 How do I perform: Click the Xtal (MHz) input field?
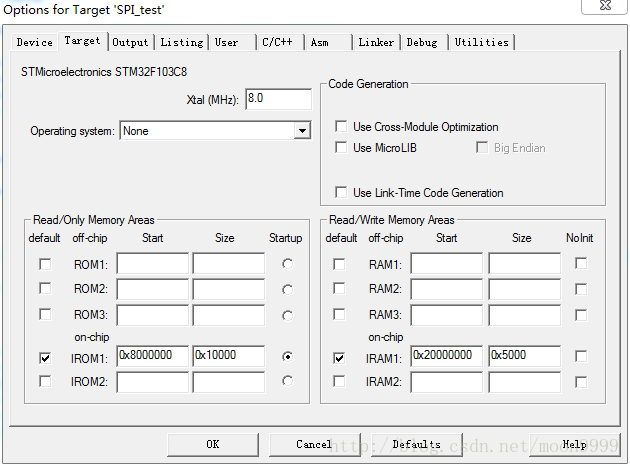click(x=277, y=99)
